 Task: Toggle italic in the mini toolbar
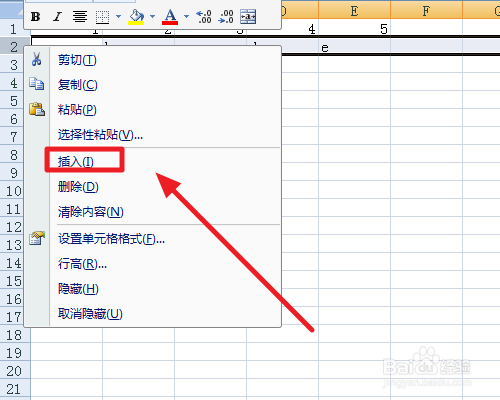[x=57, y=16]
